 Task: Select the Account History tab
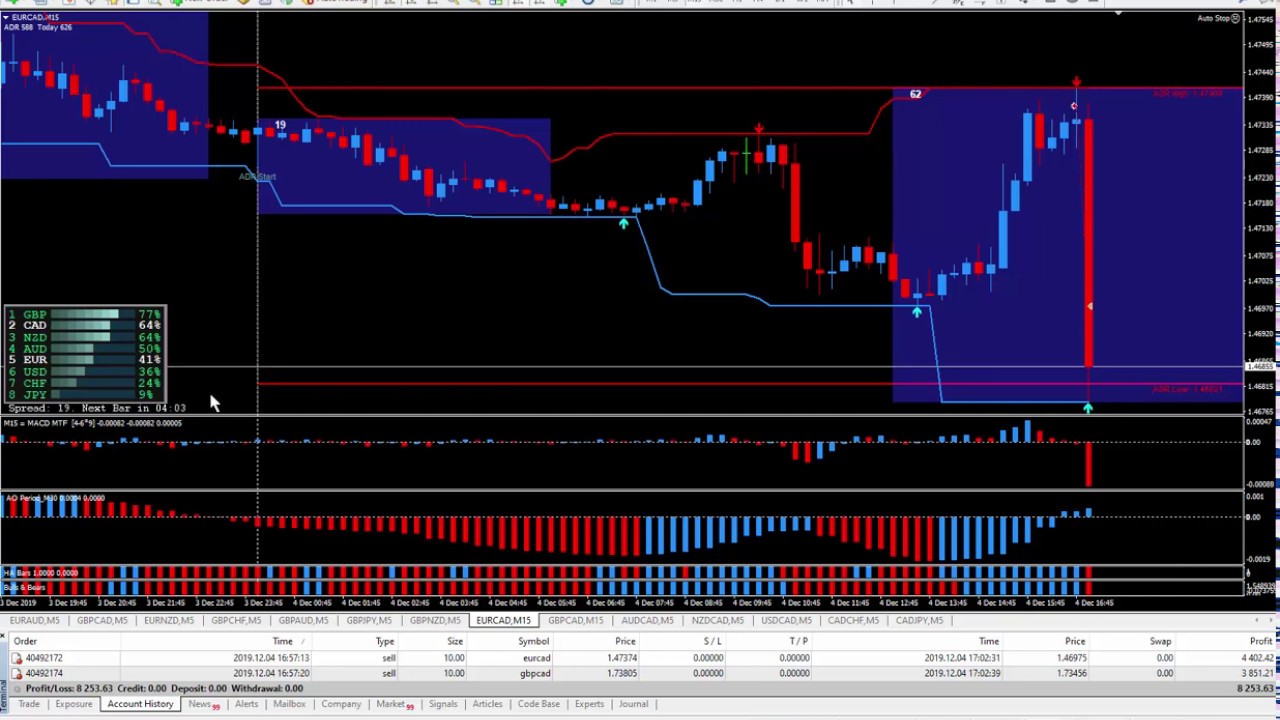[x=140, y=704]
